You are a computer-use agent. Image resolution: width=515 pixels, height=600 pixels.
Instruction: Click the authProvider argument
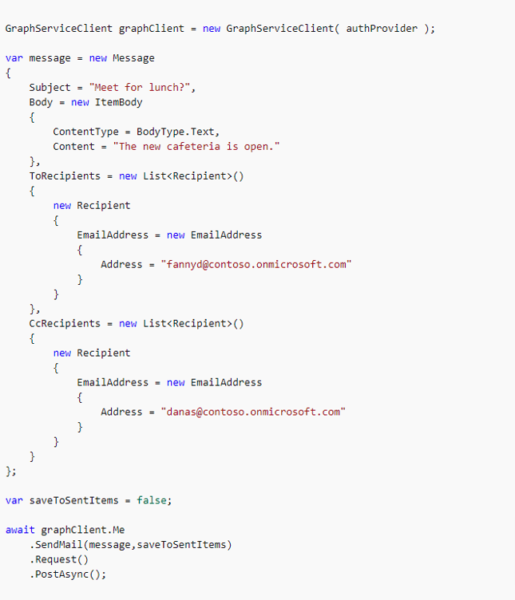tap(381, 29)
